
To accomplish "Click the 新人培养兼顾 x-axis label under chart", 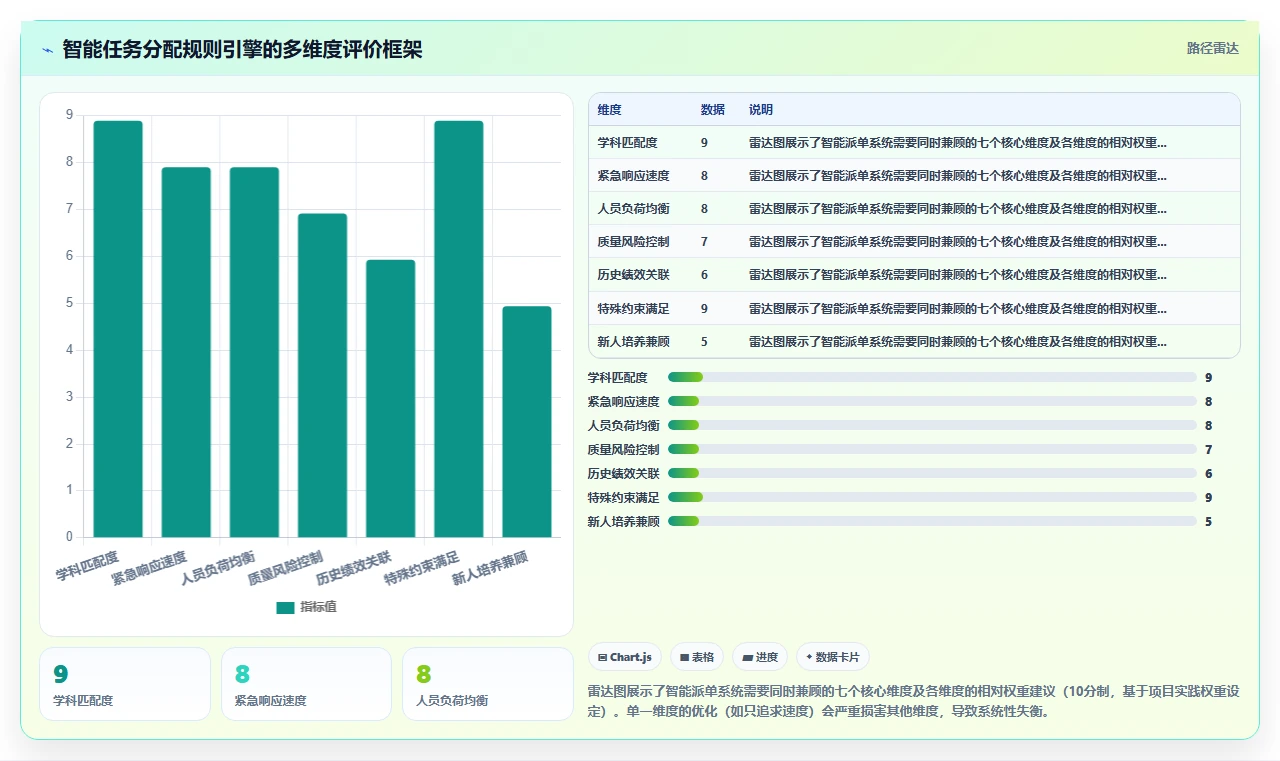I will 490,567.
